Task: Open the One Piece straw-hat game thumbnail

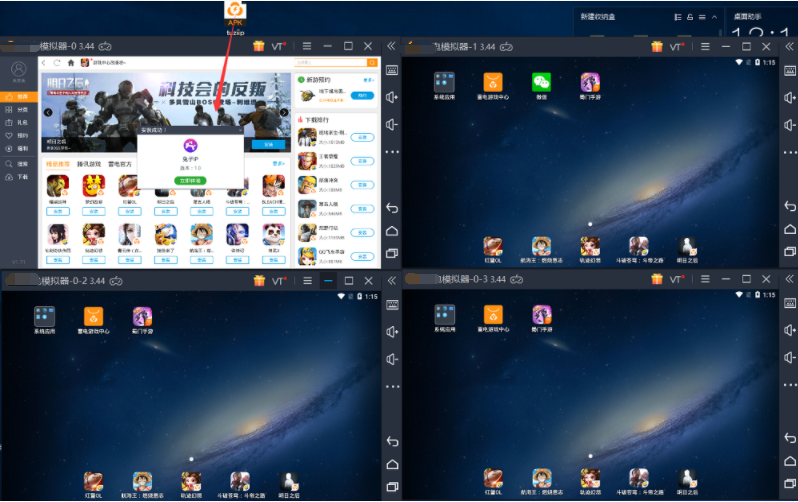Action: (202, 234)
